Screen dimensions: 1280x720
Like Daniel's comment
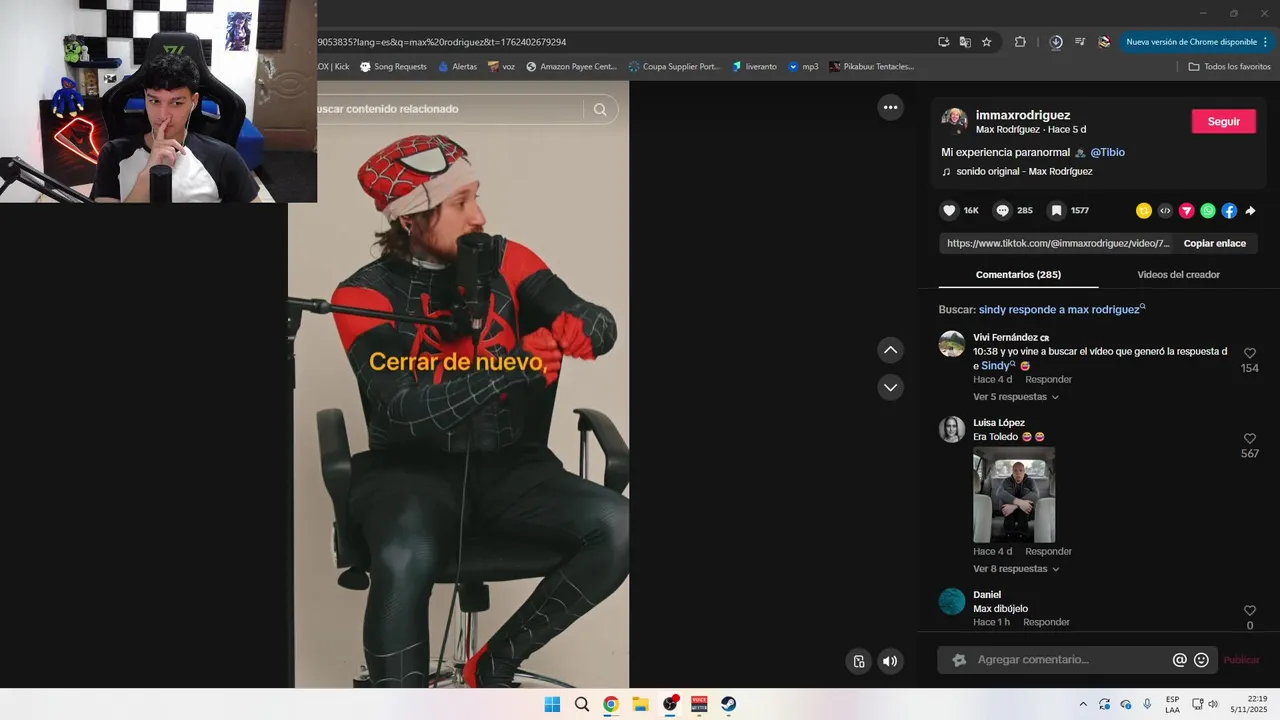[x=1249, y=611]
